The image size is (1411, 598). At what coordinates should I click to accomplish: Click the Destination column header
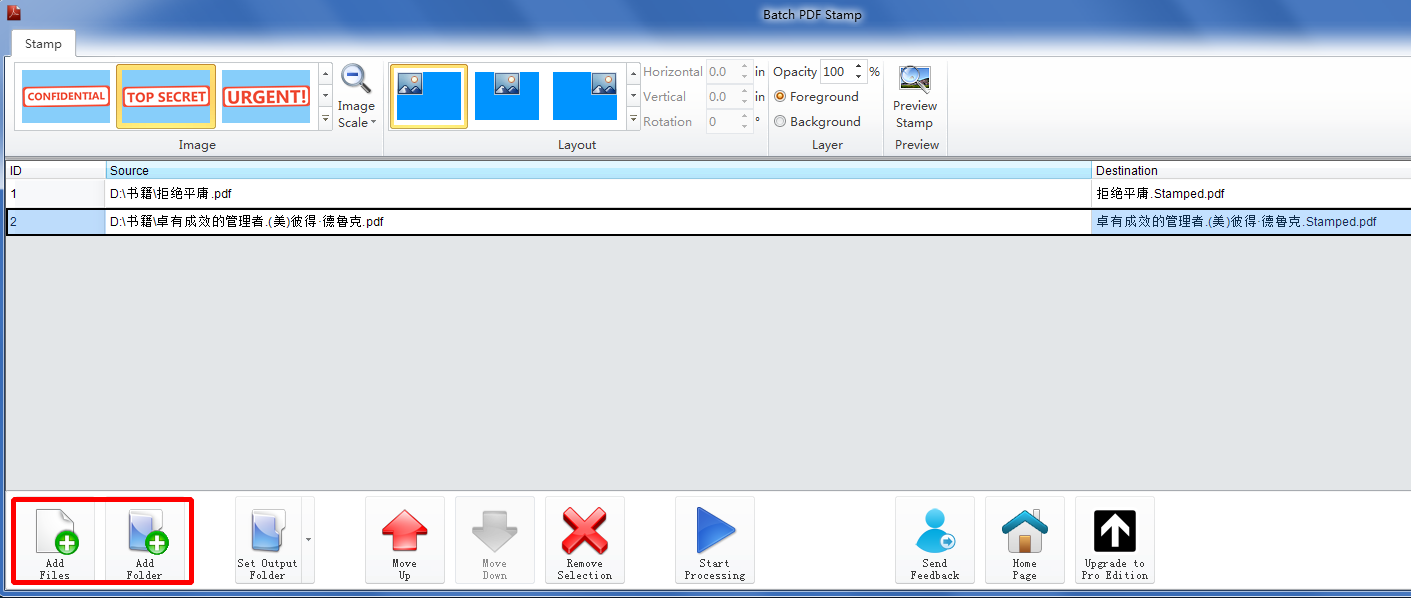[x=1251, y=171]
